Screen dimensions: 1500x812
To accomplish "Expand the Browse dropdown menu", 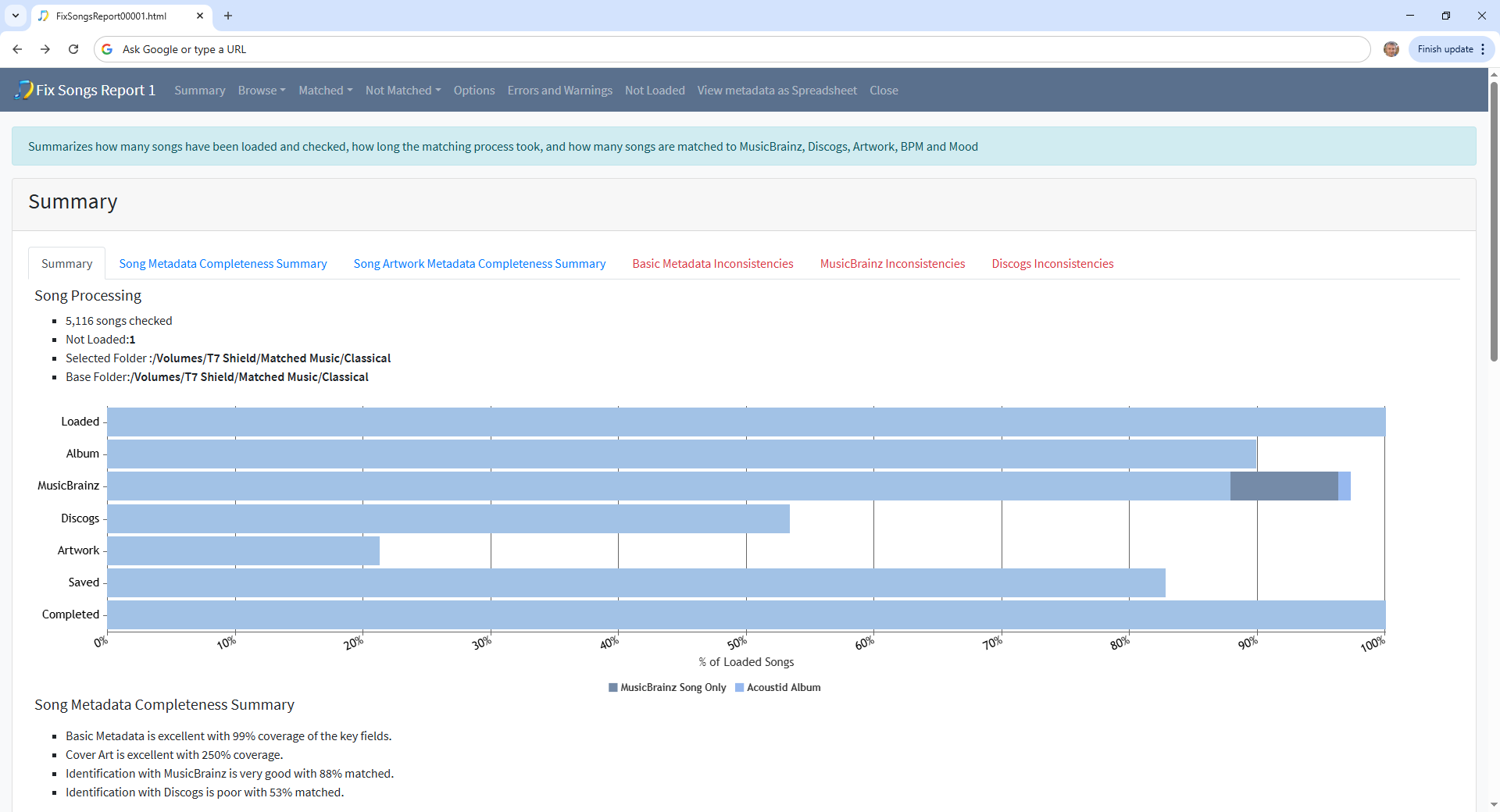I will tap(261, 91).
